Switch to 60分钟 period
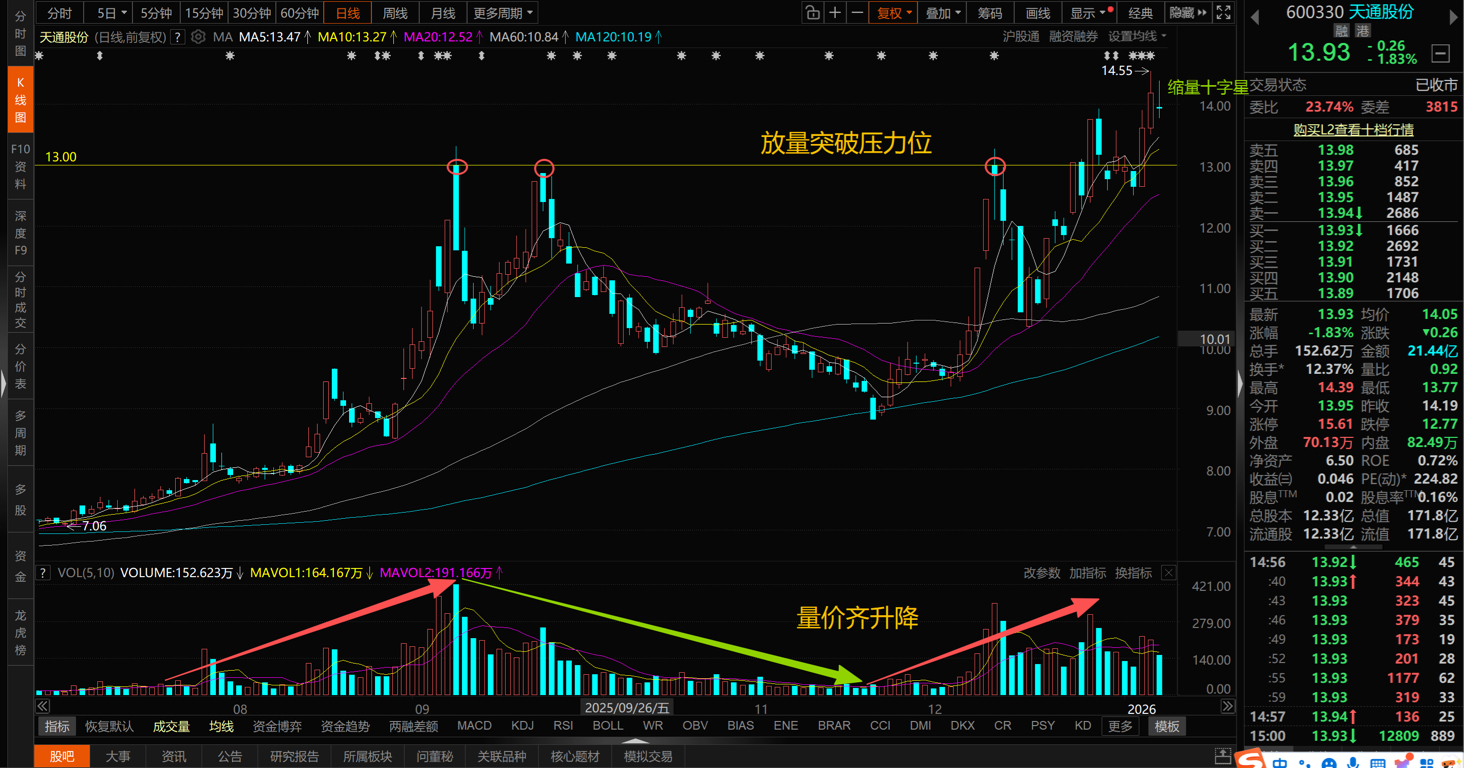1464x768 pixels. coord(299,13)
